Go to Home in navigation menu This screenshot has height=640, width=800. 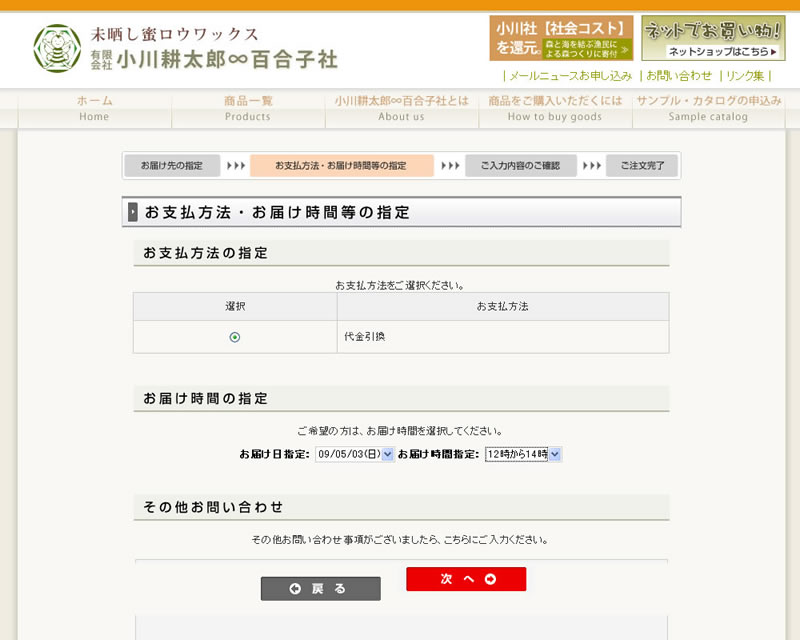94,108
